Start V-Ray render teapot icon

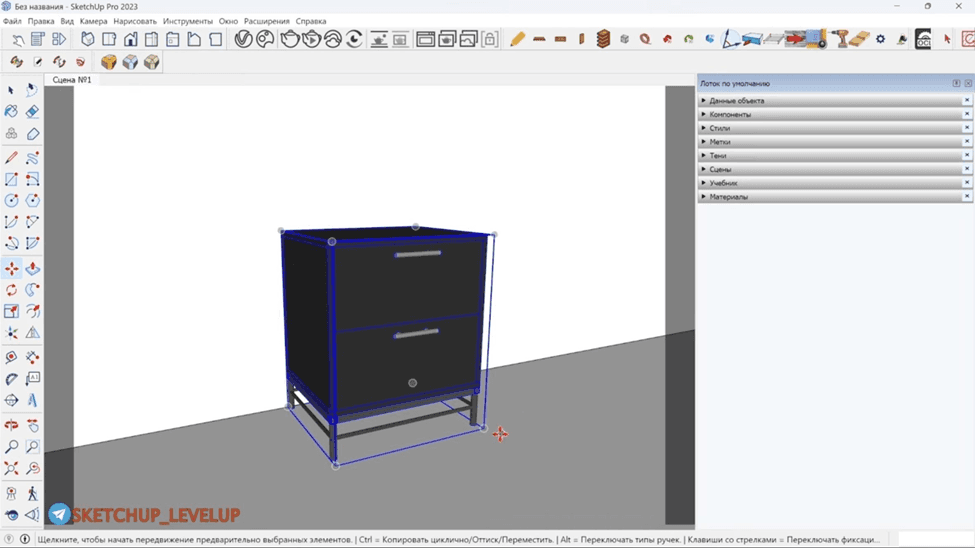(x=290, y=39)
